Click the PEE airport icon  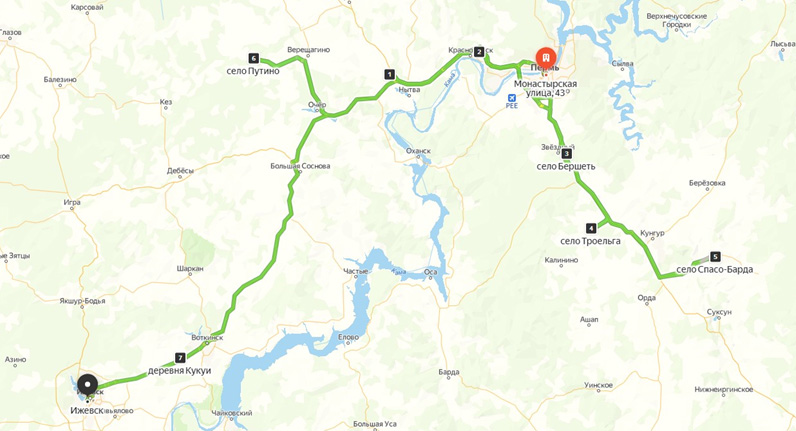click(x=512, y=97)
